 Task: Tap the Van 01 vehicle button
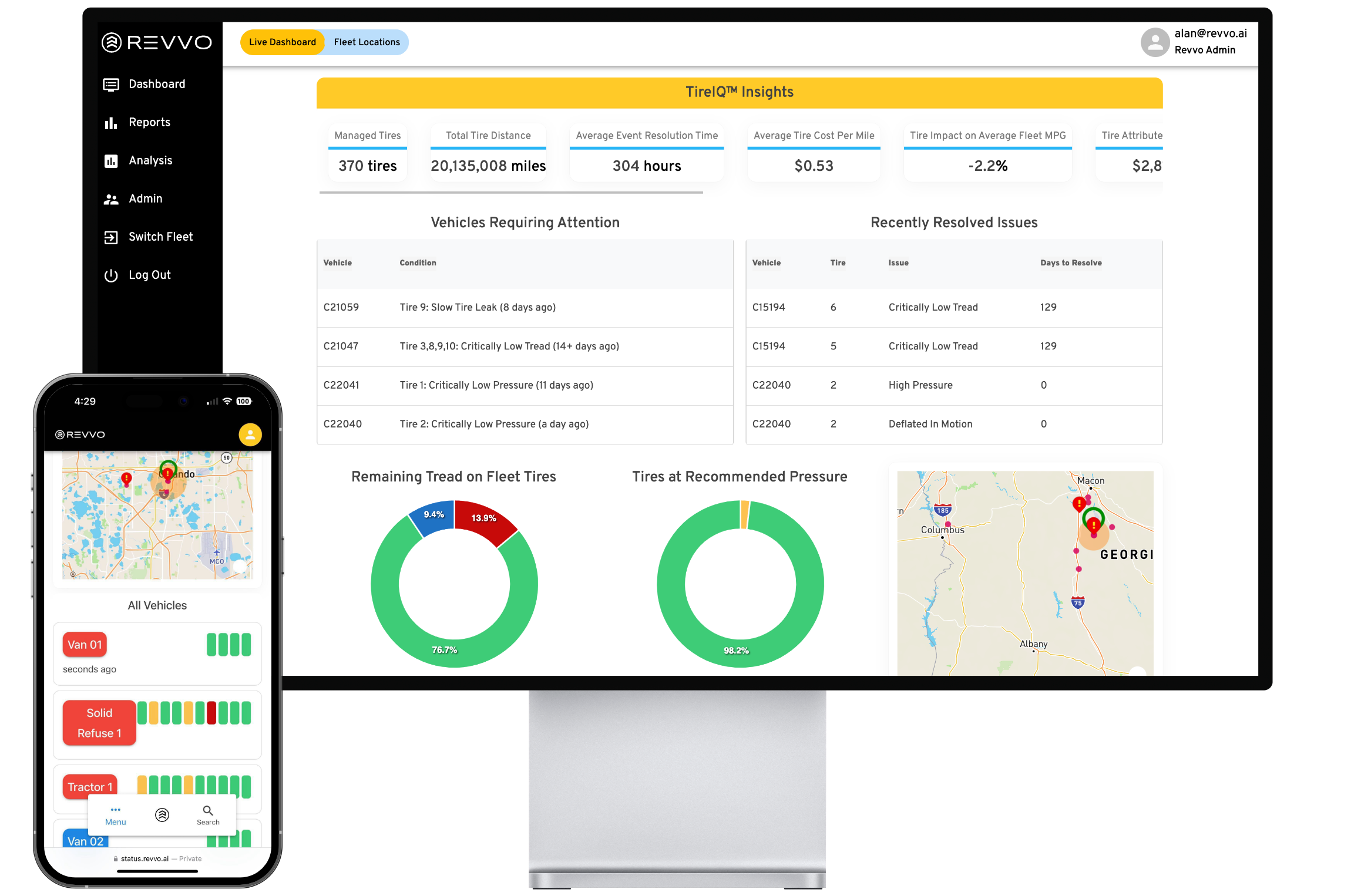pos(85,645)
